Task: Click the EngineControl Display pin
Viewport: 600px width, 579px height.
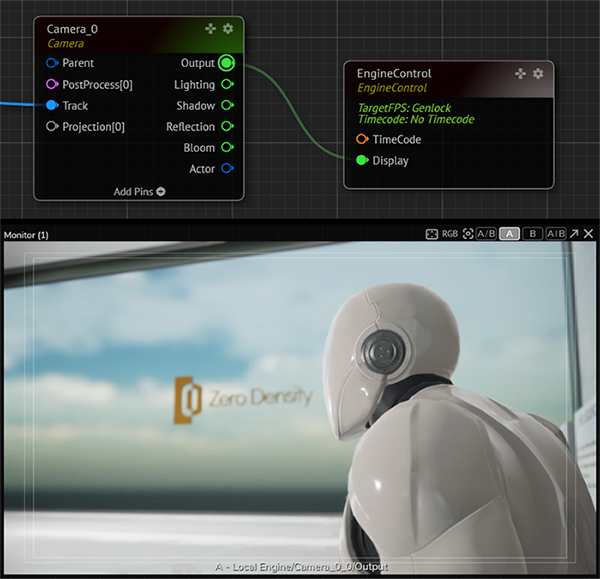Action: (x=362, y=160)
